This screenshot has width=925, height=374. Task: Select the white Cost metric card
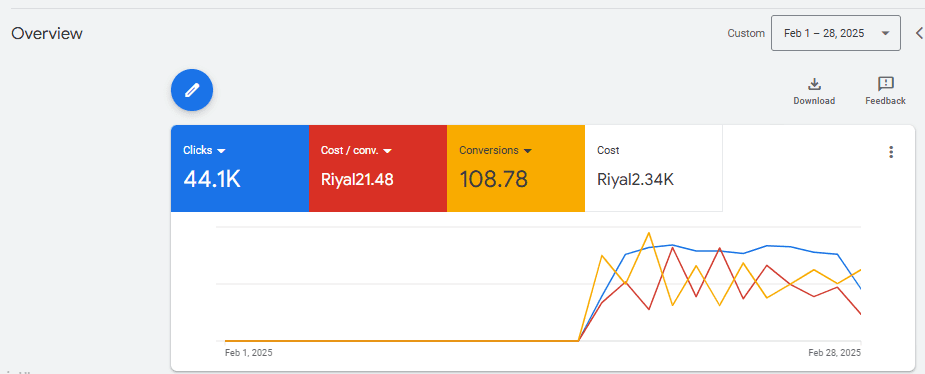pos(653,168)
